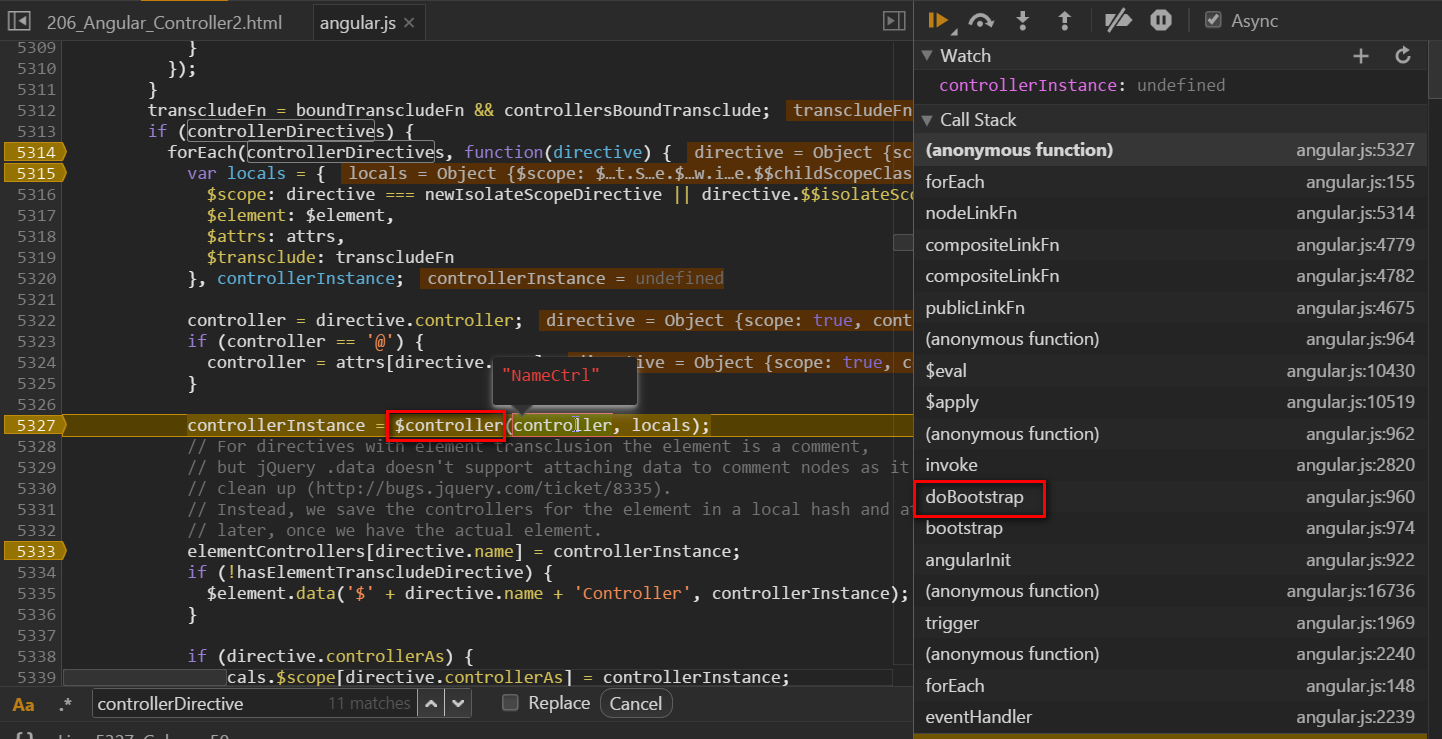Collapse the Watch section
Viewport: 1442px width, 739px height.
point(927,56)
